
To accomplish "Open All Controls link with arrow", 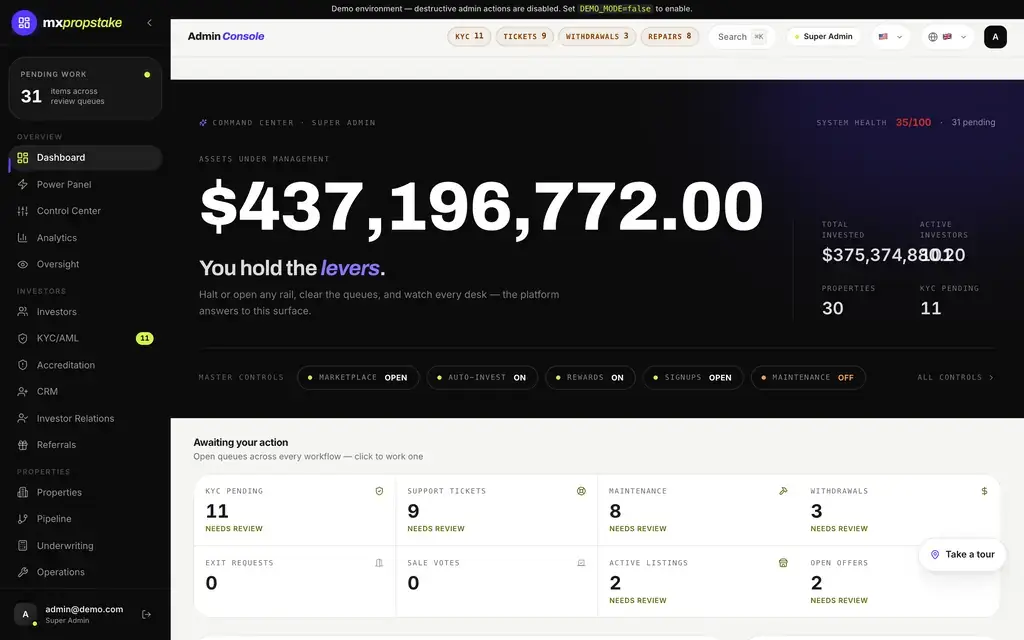I will pyautogui.click(x=955, y=377).
